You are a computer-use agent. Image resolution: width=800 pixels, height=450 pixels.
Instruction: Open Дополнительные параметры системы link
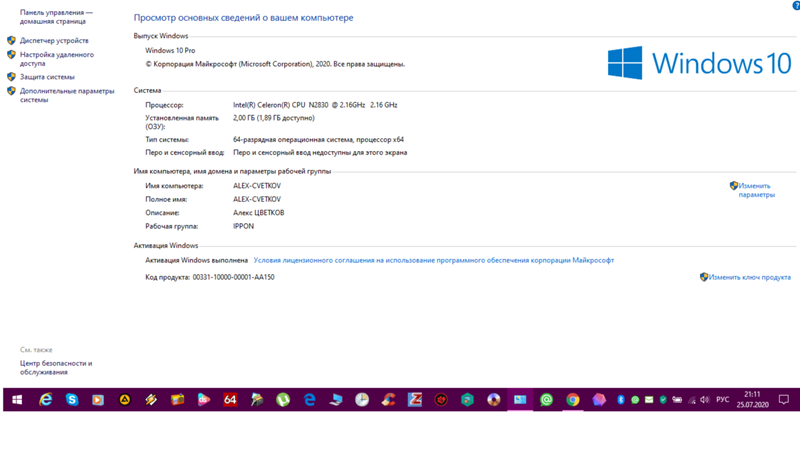[x=67, y=95]
